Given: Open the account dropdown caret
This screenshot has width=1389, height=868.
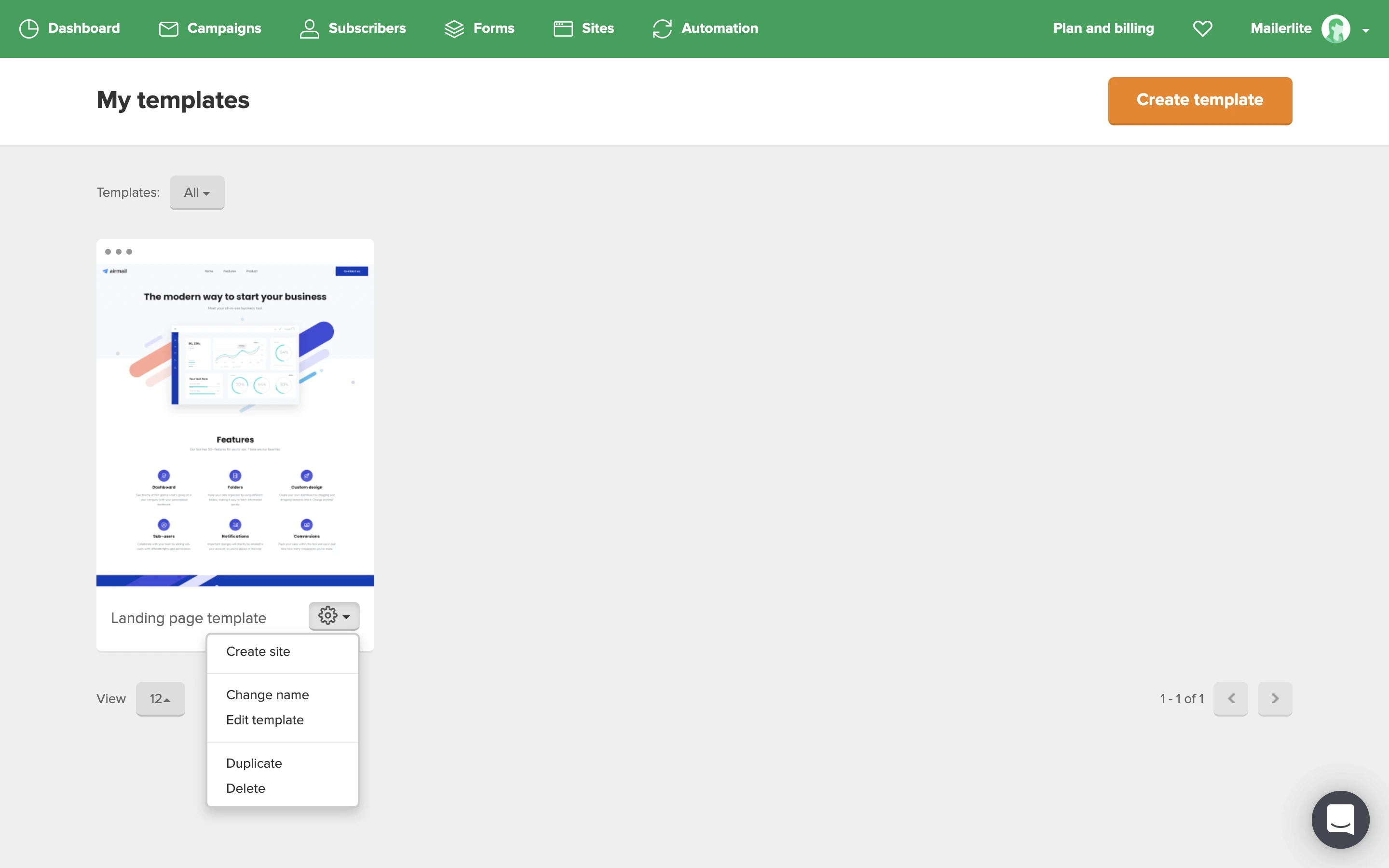Looking at the screenshot, I should coord(1365,30).
